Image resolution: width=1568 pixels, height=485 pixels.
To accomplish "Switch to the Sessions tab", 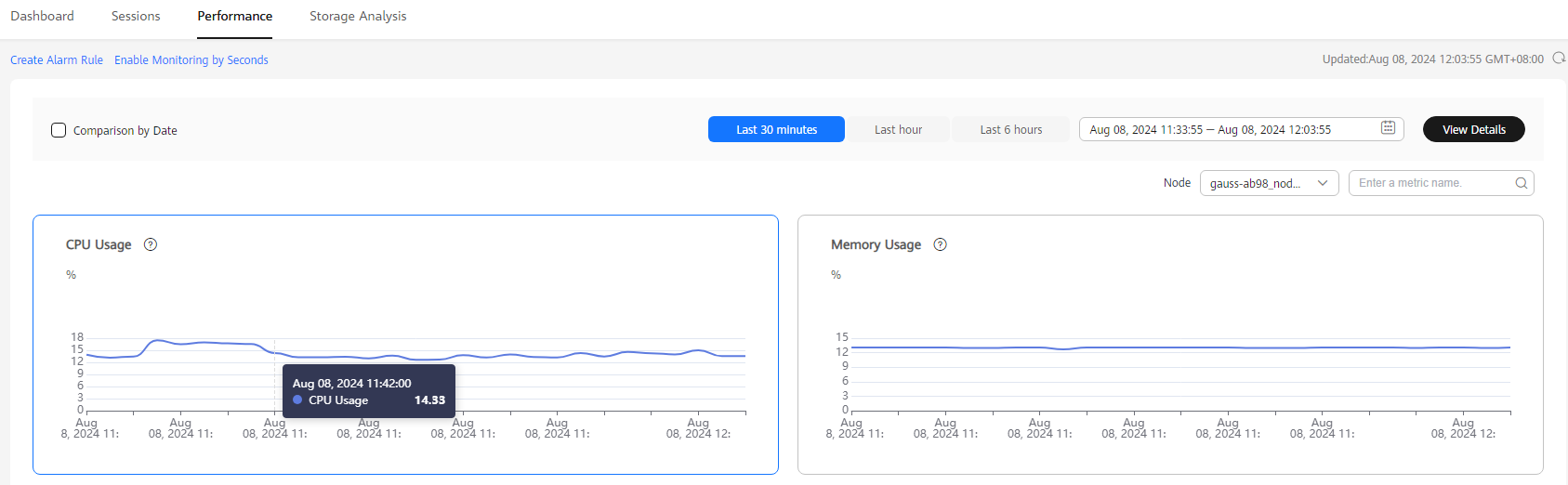I will click(x=136, y=16).
